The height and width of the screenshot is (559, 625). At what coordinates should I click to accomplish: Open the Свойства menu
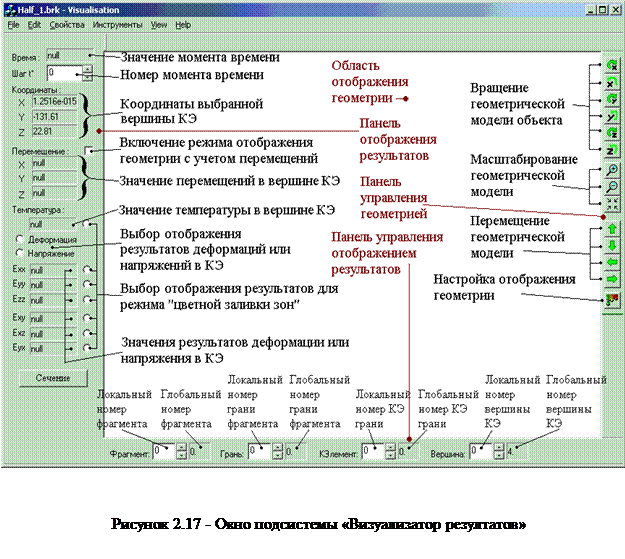point(67,25)
